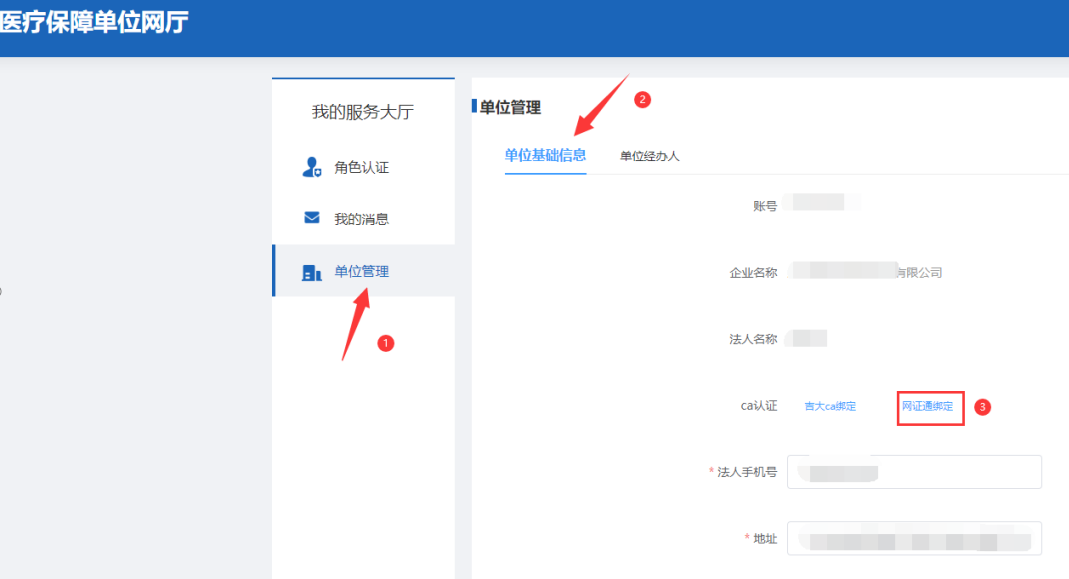1069x579 pixels.
Task: Switch to the 单位经办人 tab
Action: [649, 156]
